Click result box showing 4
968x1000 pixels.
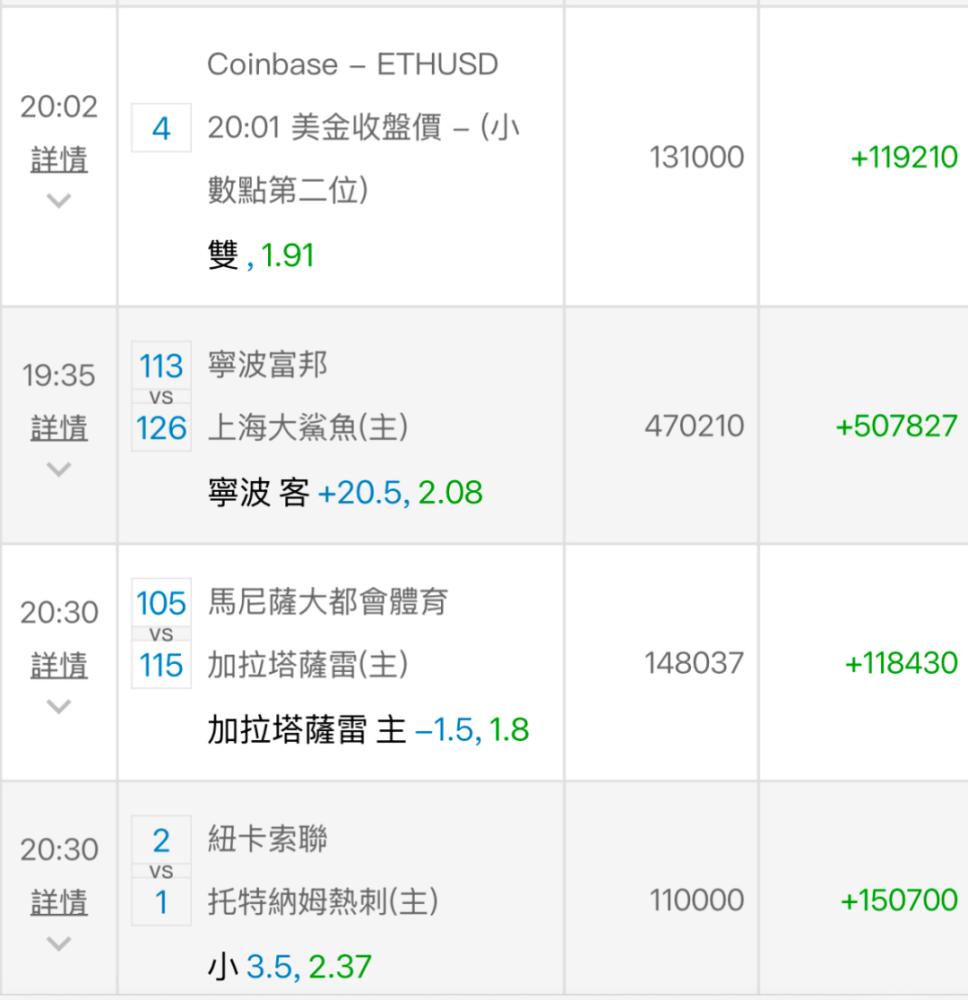click(x=161, y=129)
